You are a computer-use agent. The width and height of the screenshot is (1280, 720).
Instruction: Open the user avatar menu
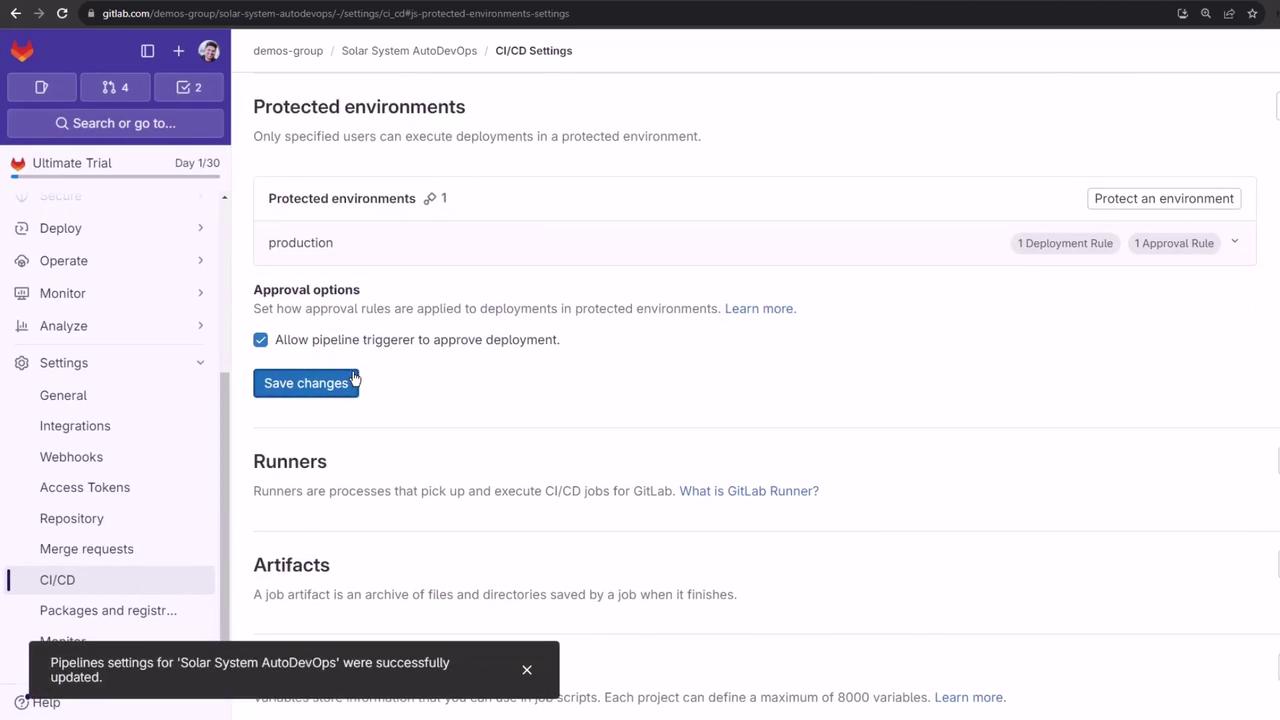pos(209,51)
